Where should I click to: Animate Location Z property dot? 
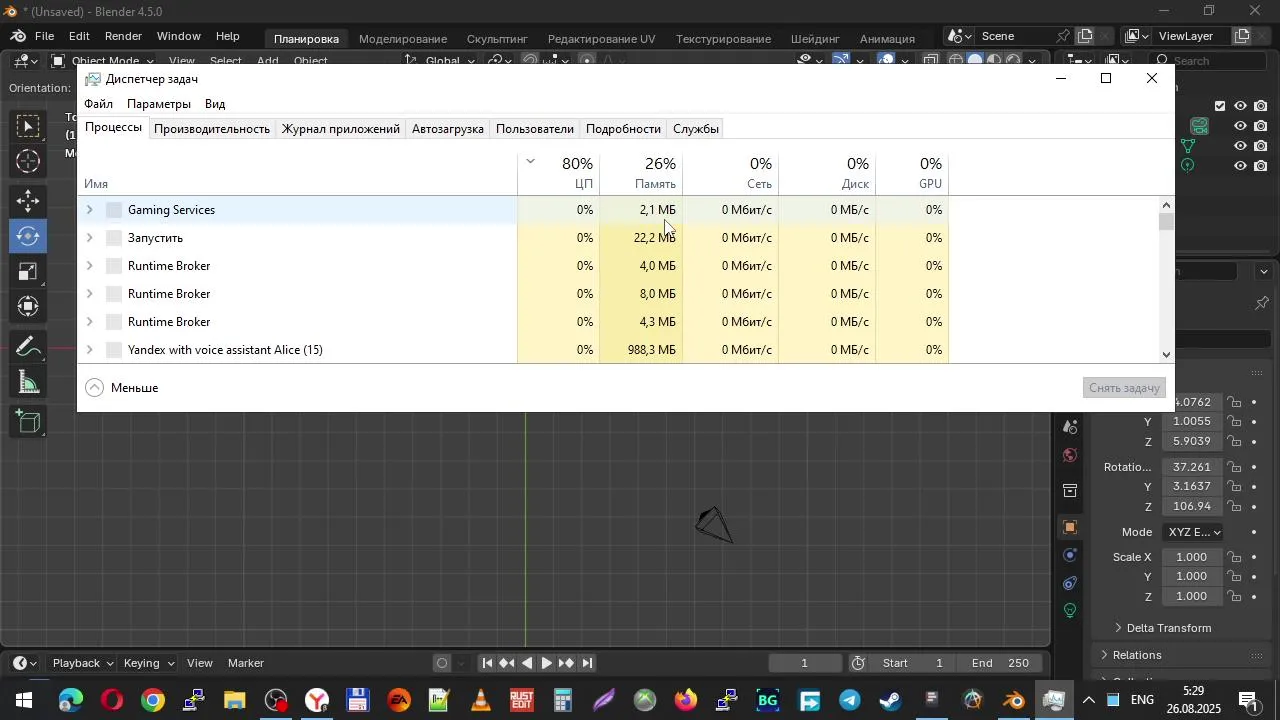pos(1255,442)
